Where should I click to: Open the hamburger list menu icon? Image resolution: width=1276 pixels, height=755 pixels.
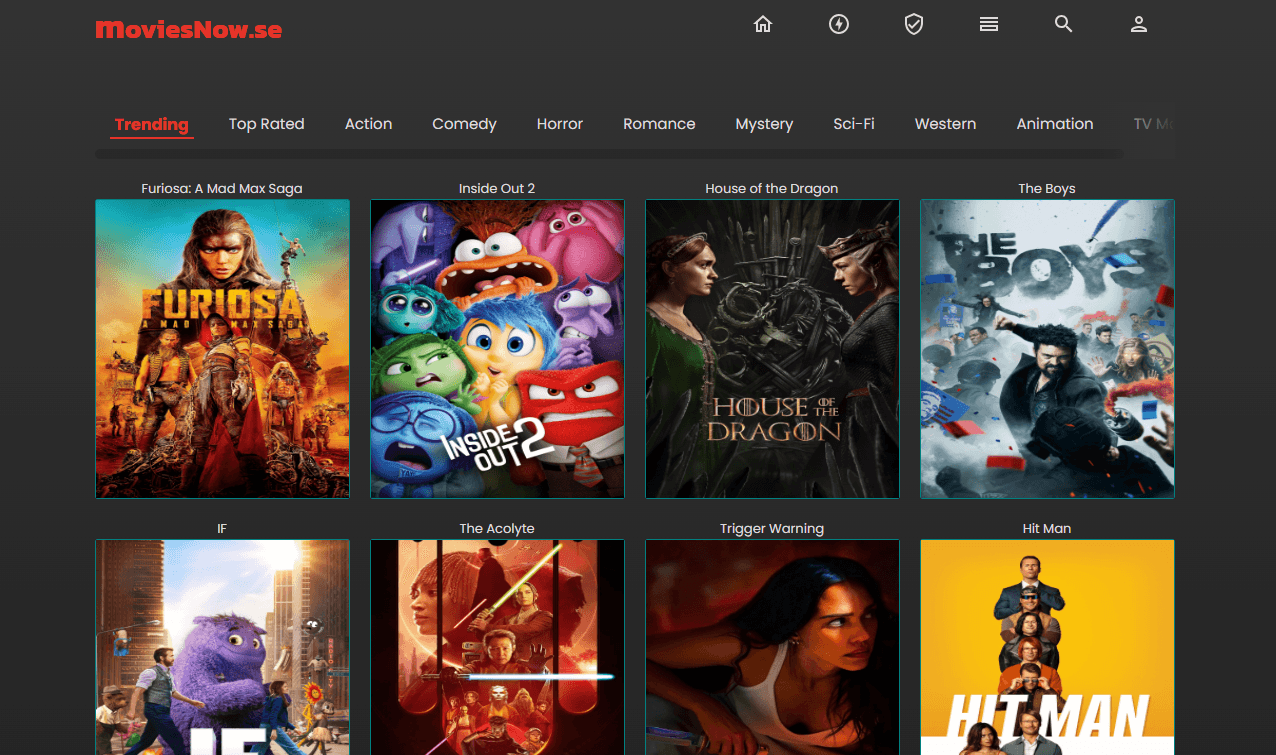click(x=989, y=25)
